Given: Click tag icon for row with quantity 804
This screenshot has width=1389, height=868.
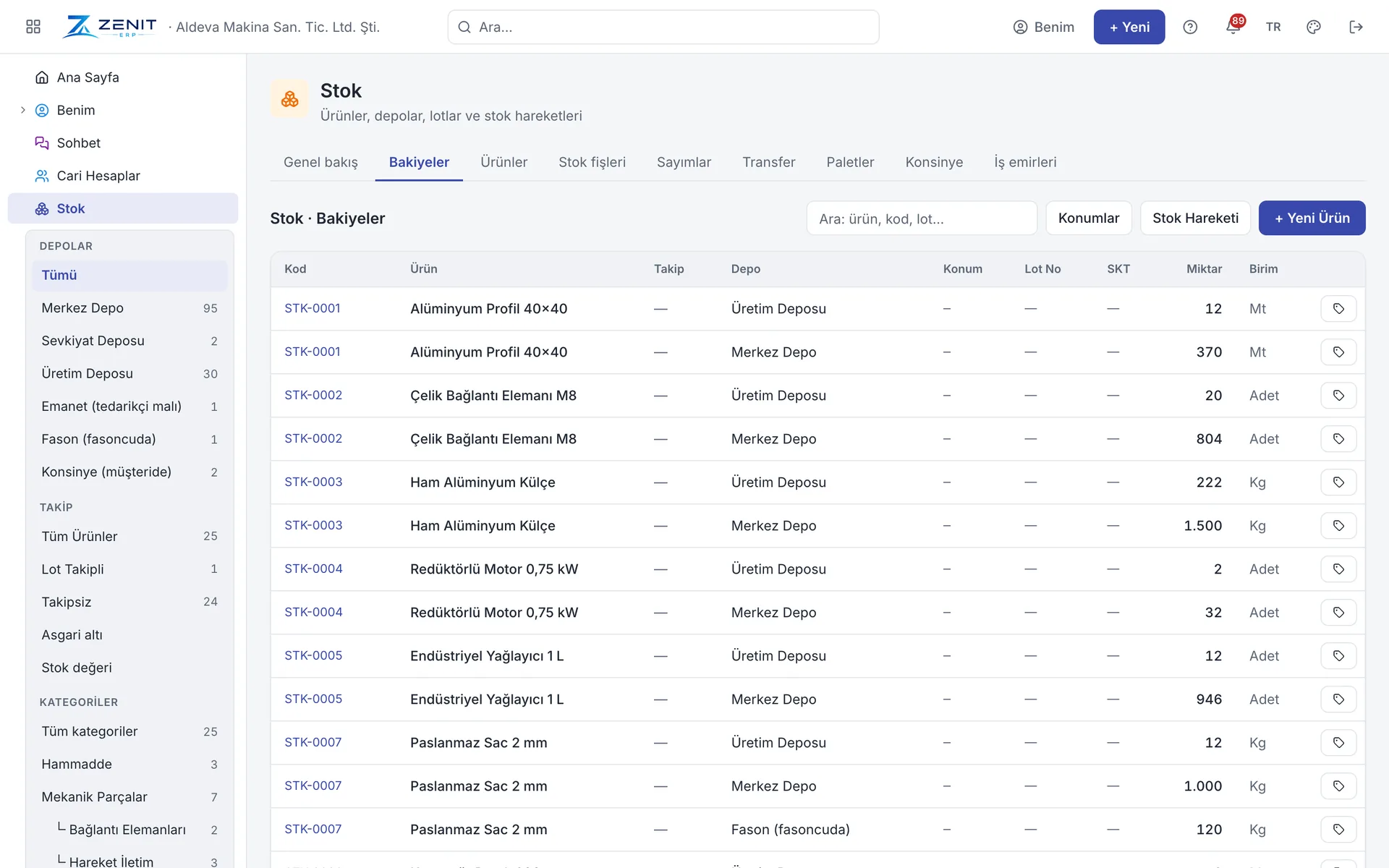Looking at the screenshot, I should click(x=1338, y=439).
